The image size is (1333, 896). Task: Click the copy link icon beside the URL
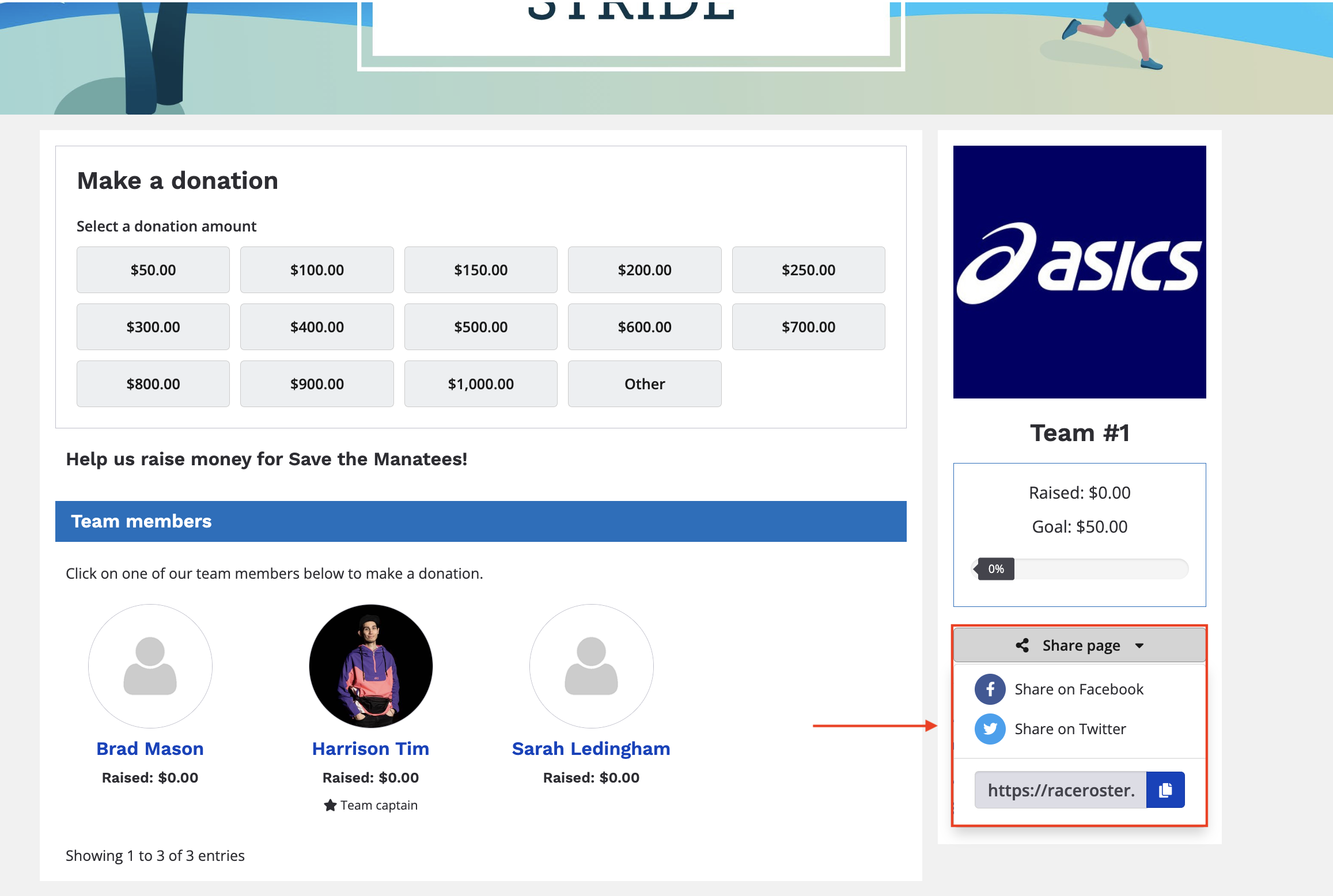[x=1165, y=789]
